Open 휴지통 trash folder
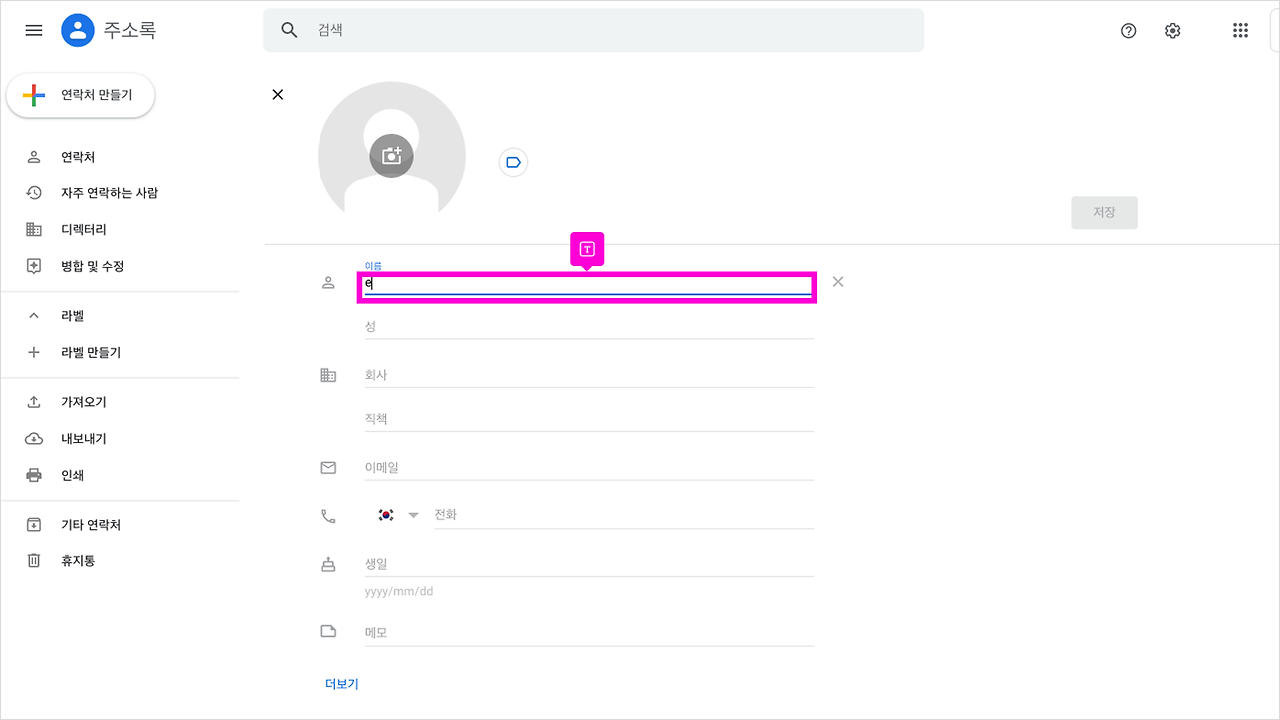 click(x=78, y=561)
